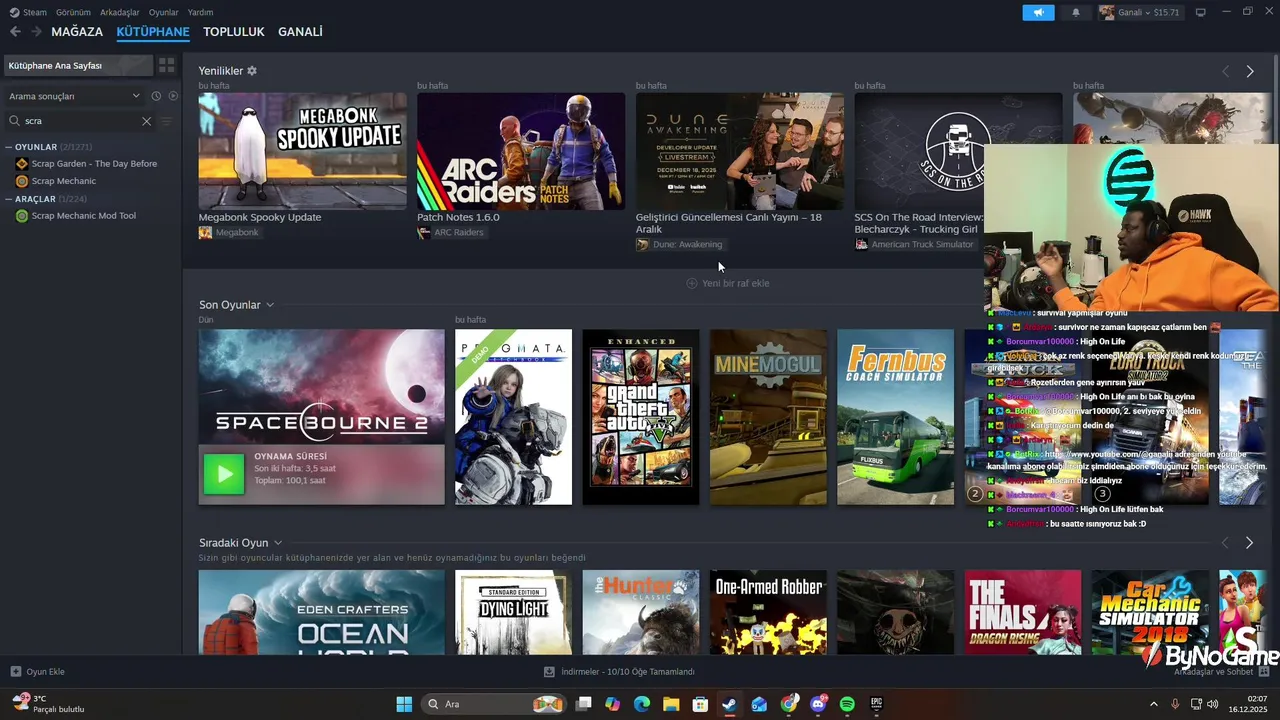Expand Sıradaki Oyun shelf dropdown

(x=278, y=543)
